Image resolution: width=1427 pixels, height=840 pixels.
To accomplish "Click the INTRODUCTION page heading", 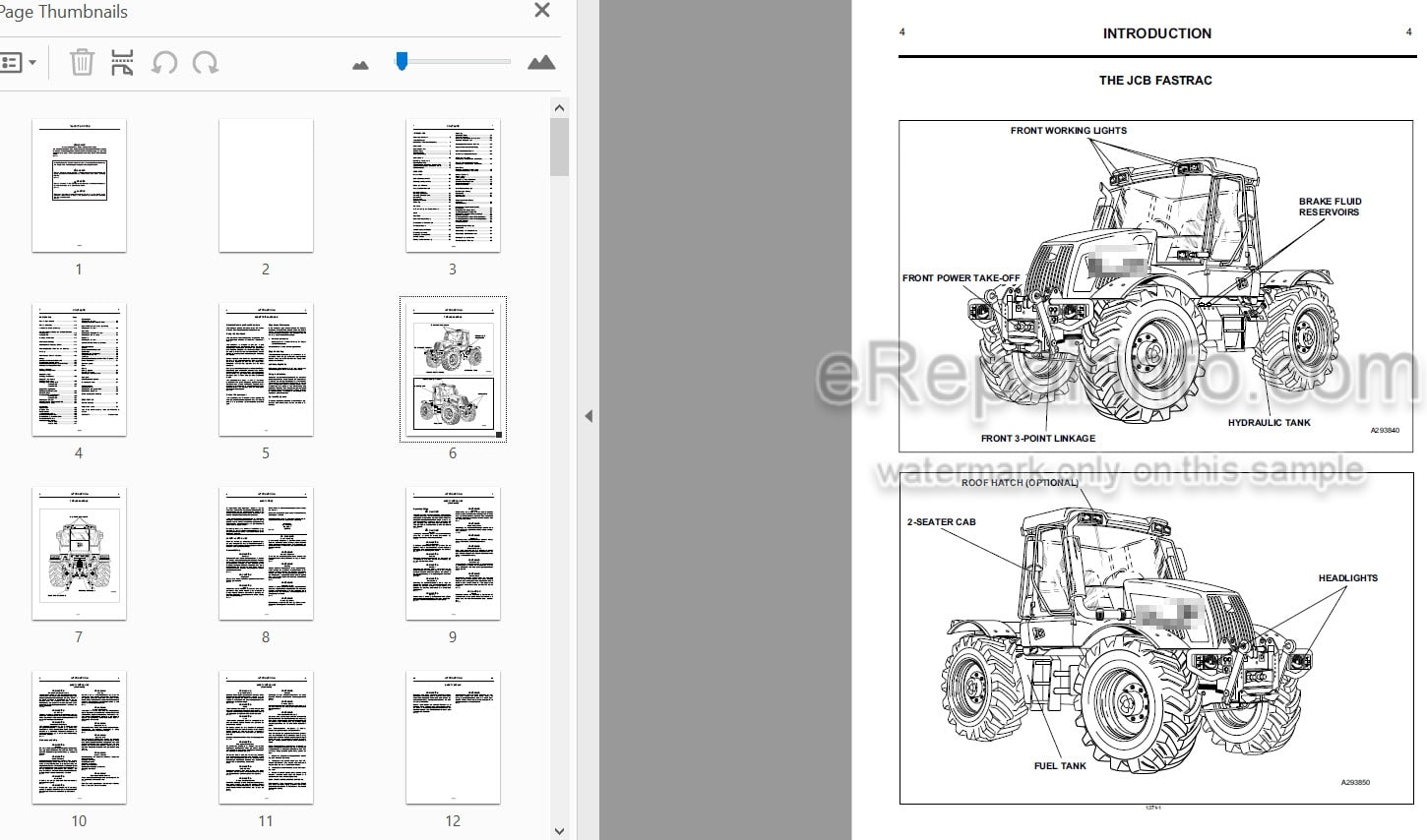I will pyautogui.click(x=1156, y=33).
